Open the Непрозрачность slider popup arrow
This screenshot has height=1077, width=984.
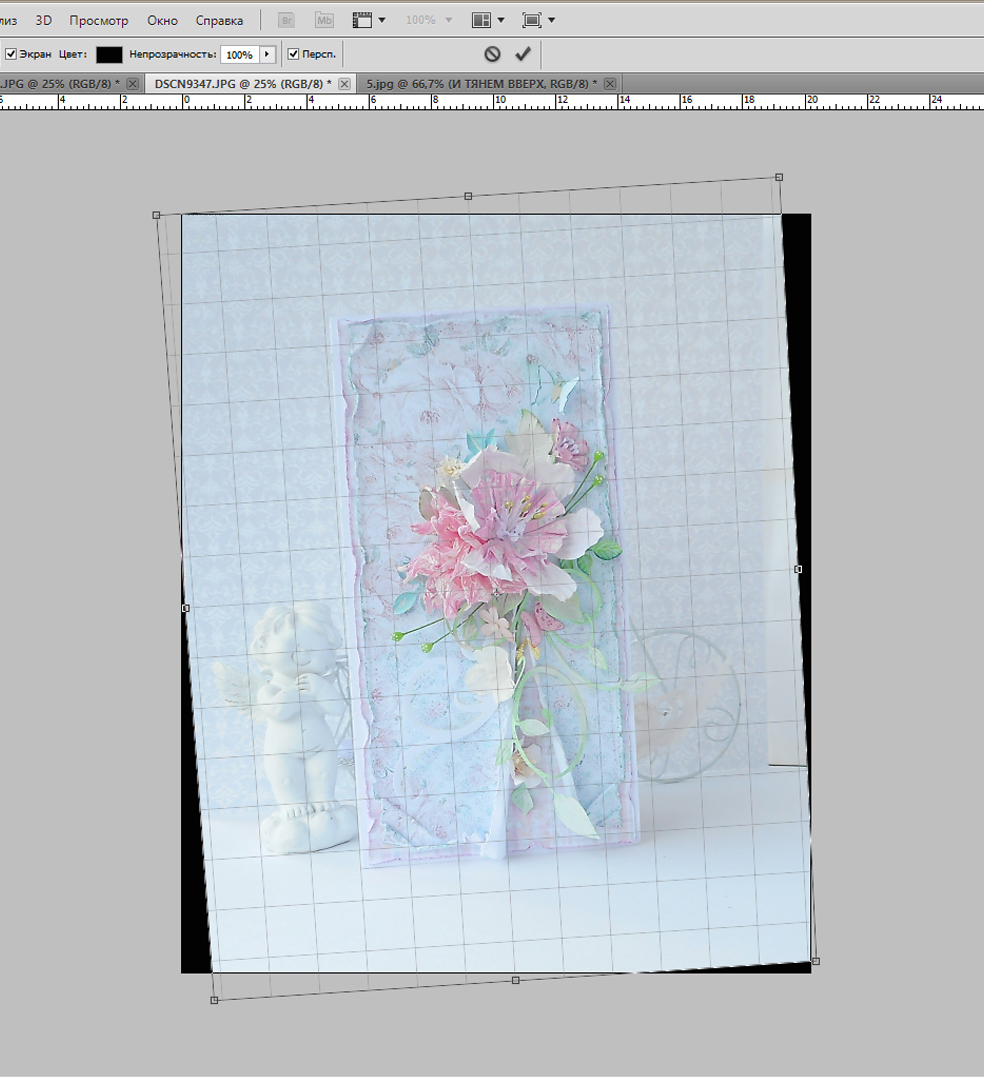click(267, 54)
